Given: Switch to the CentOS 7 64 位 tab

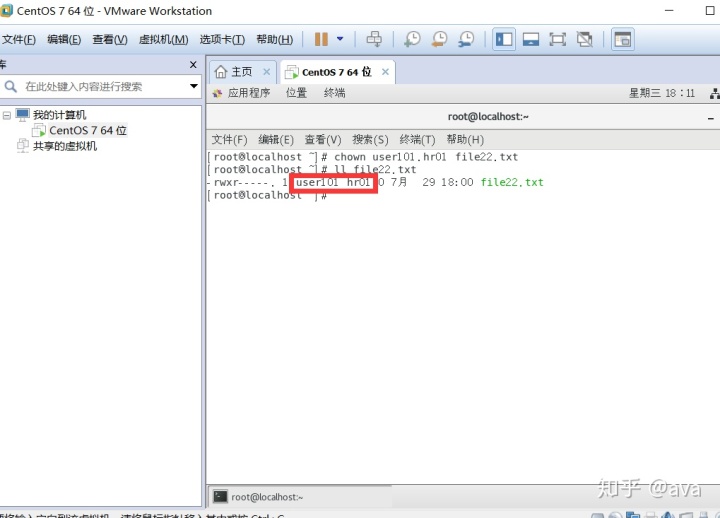Looking at the screenshot, I should click(x=337, y=72).
